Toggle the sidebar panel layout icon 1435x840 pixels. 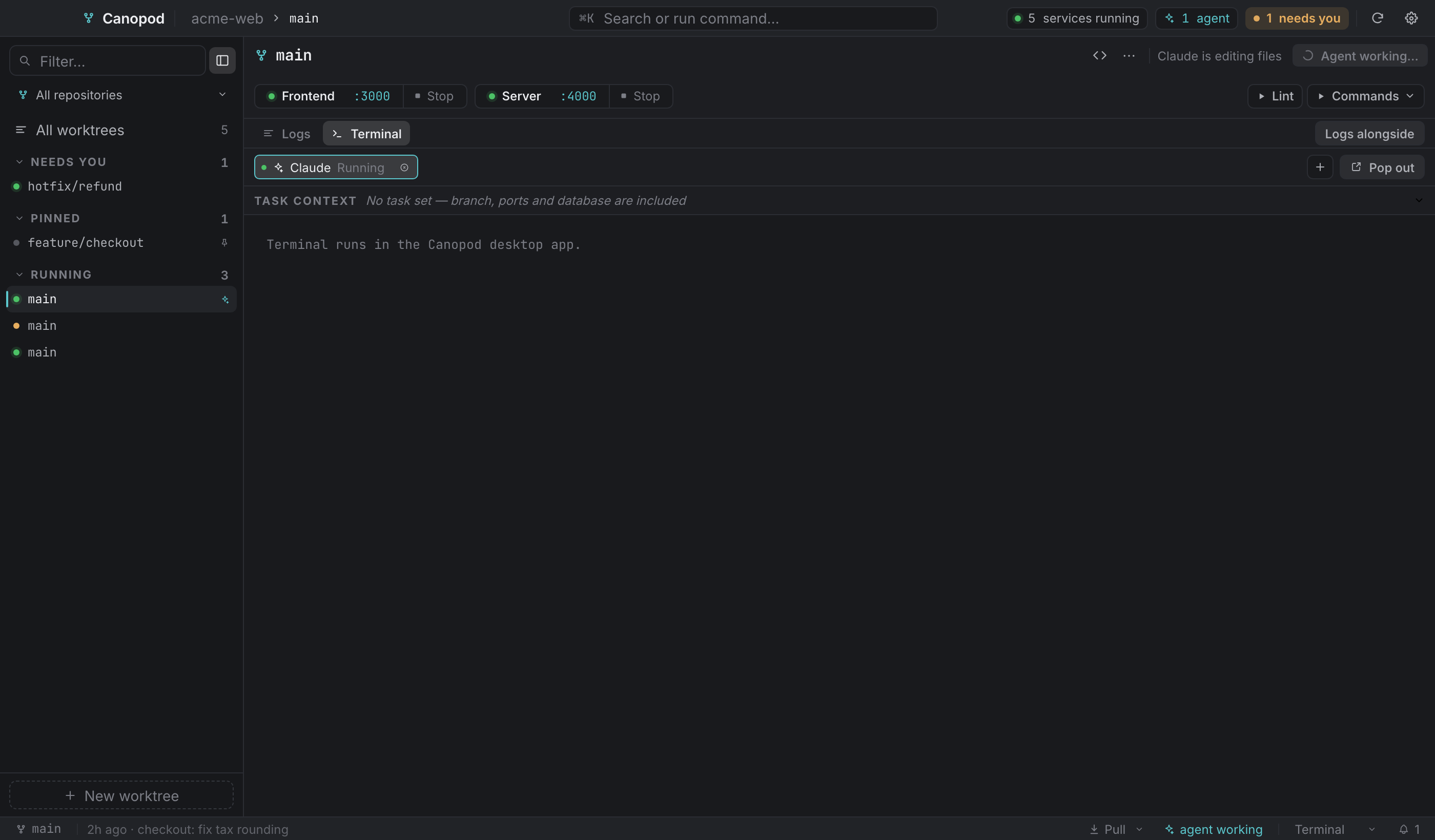(x=222, y=60)
